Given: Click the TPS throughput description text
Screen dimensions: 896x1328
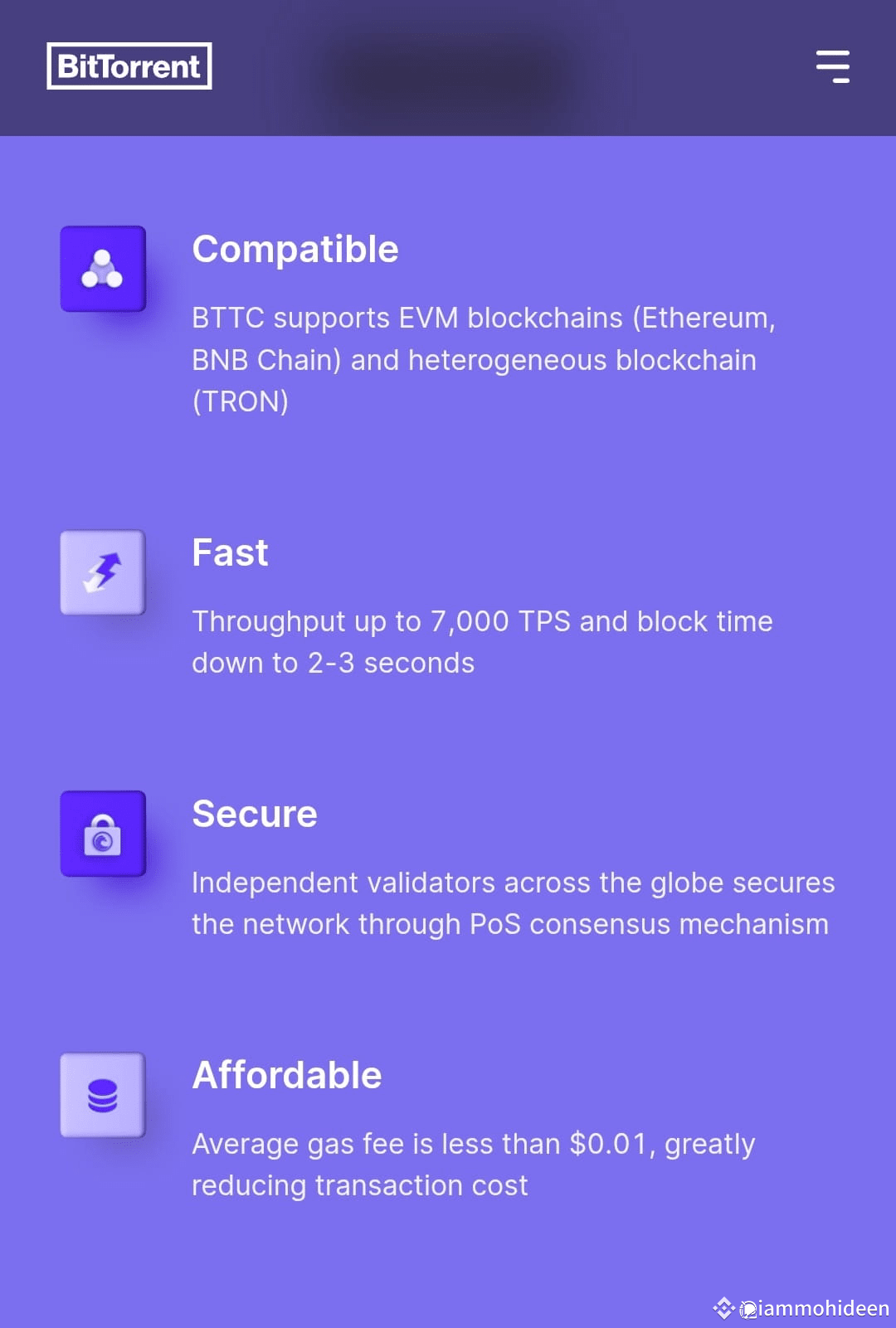Looking at the screenshot, I should pyautogui.click(x=482, y=641).
